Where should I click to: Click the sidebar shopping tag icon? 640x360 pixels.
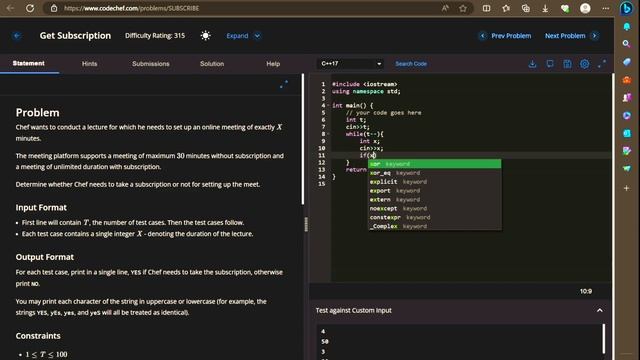tap(627, 62)
